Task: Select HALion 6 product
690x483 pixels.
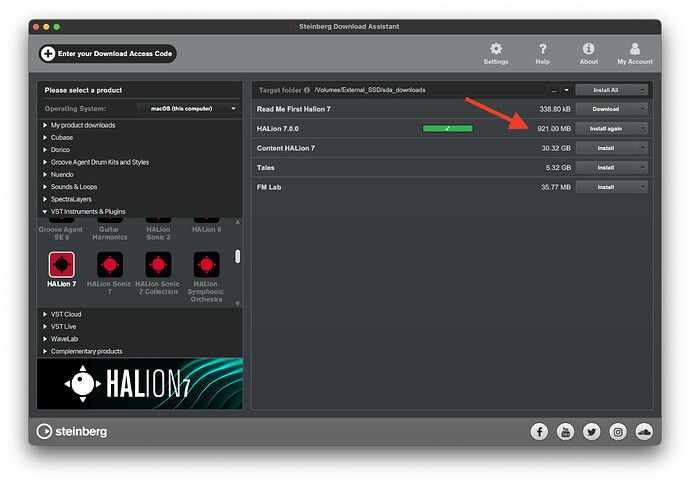Action: click(206, 226)
